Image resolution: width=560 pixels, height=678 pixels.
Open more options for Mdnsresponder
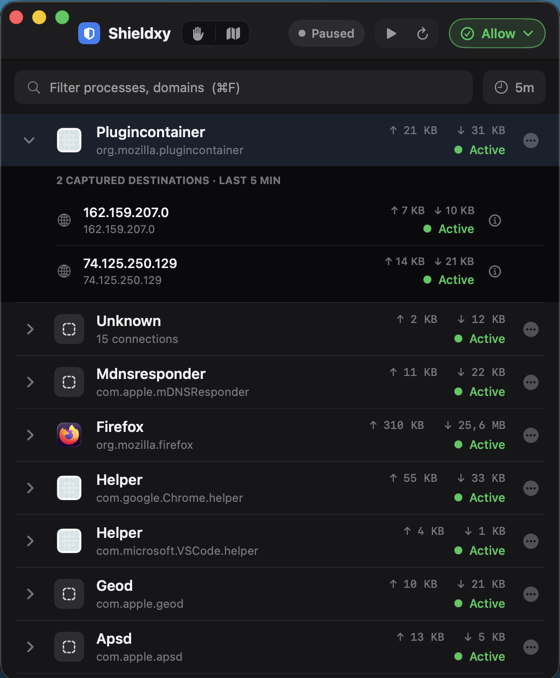click(x=531, y=382)
